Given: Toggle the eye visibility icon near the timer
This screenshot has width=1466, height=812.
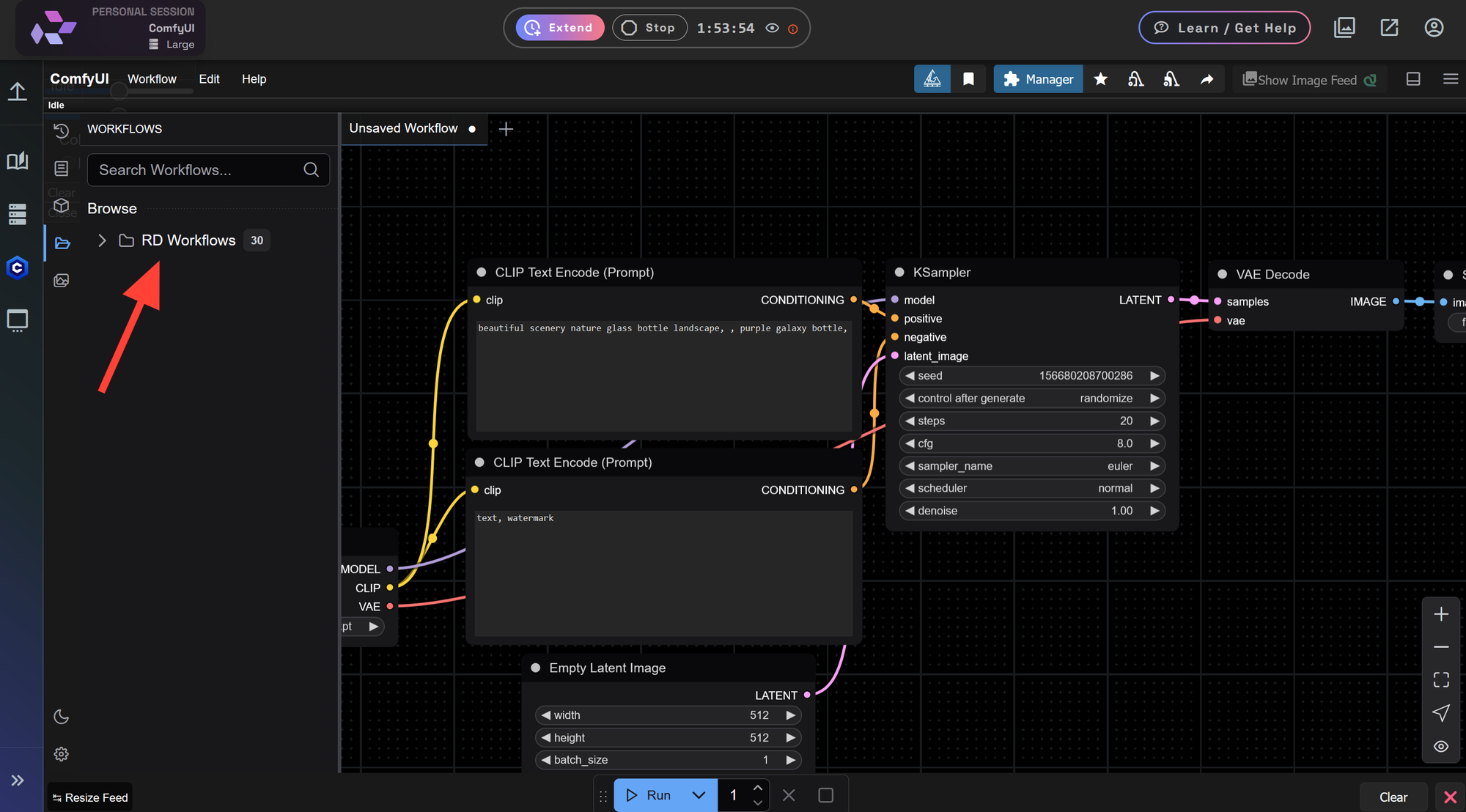Looking at the screenshot, I should 772,27.
